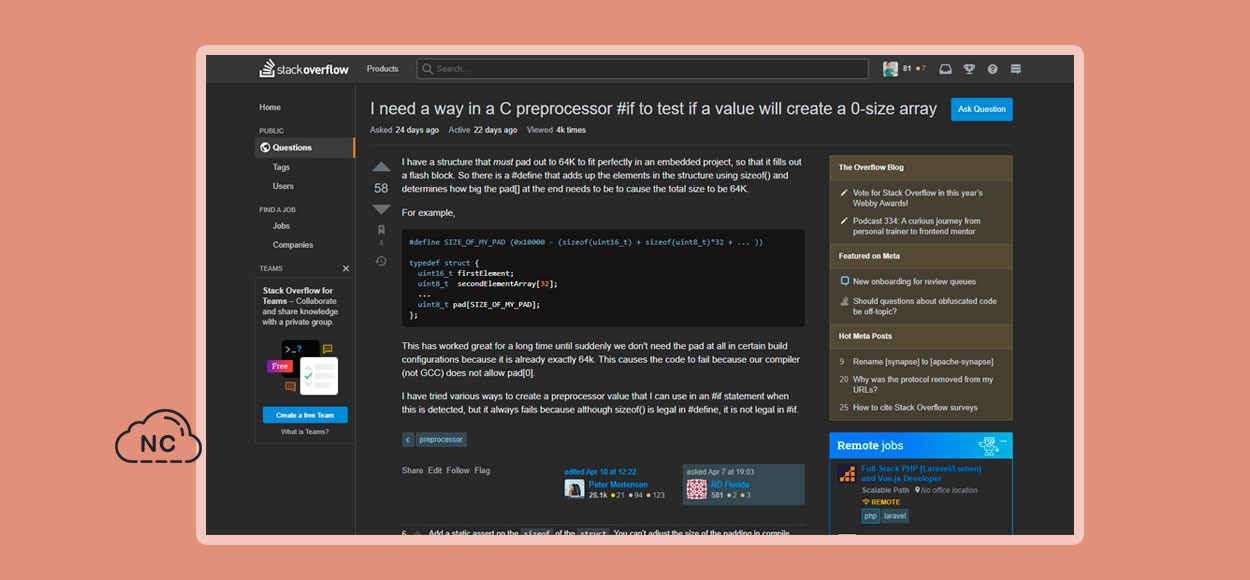Open 'Rename [synapse] to [apache-synapse]' post
This screenshot has width=1250, height=580.
point(923,362)
